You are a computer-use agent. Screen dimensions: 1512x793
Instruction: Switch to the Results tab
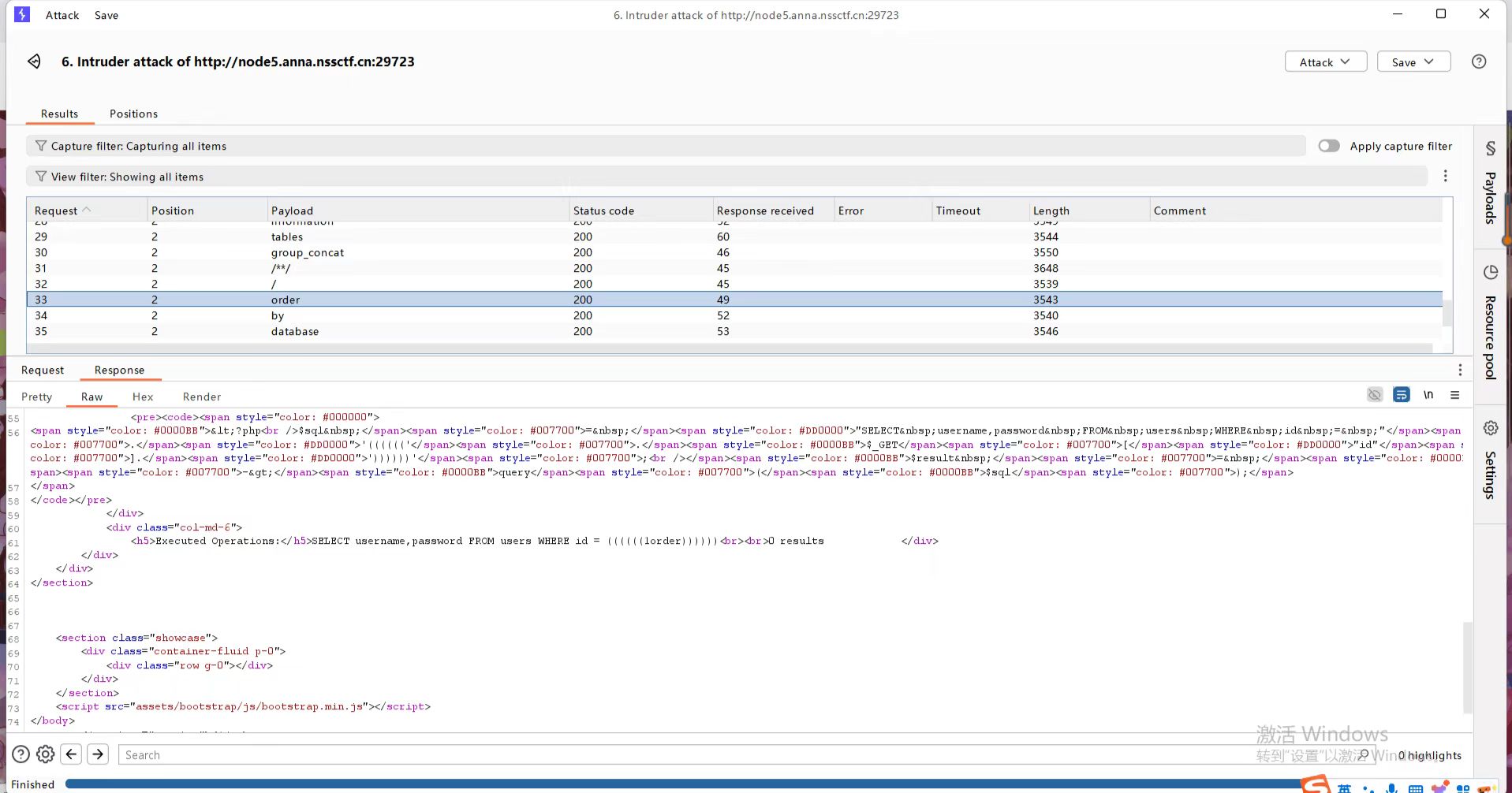(x=60, y=114)
